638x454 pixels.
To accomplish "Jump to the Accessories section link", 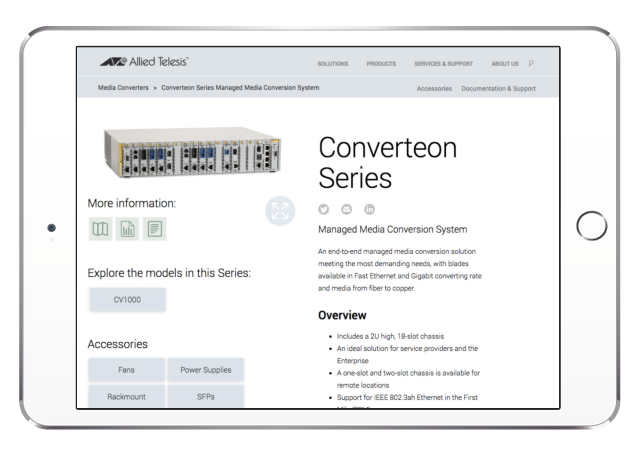I will click(434, 88).
